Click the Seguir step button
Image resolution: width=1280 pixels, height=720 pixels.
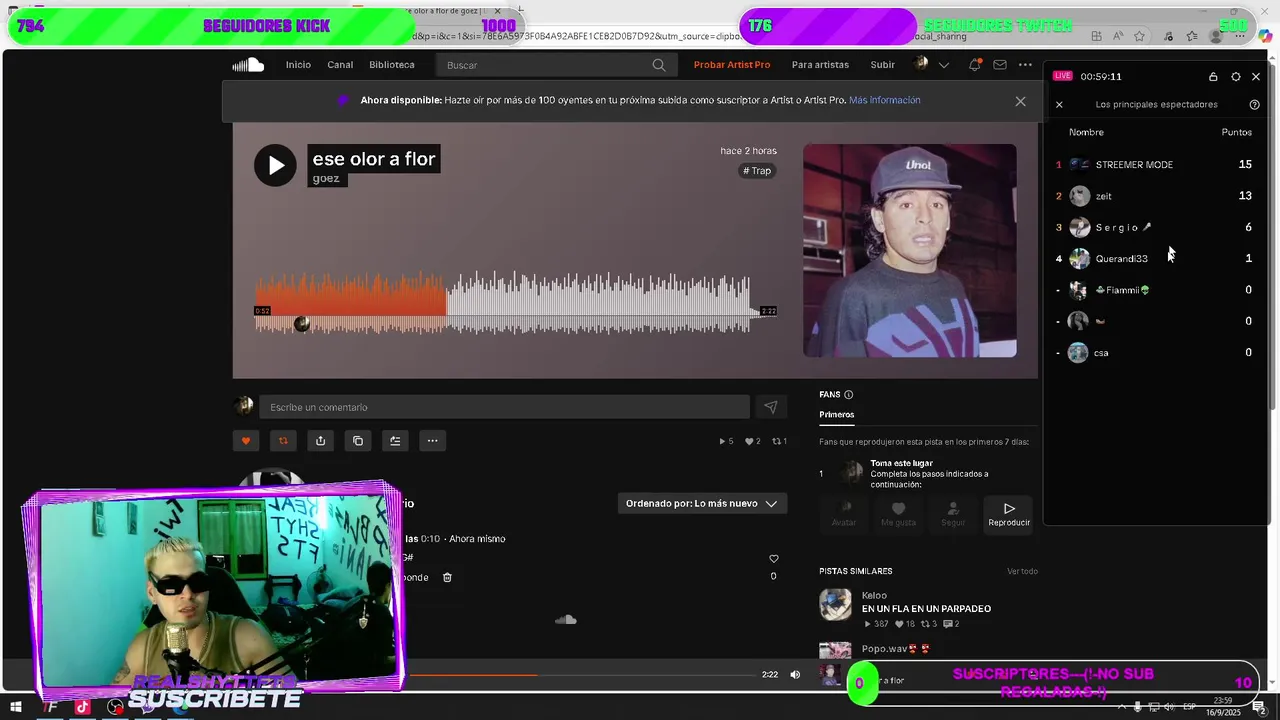click(953, 514)
